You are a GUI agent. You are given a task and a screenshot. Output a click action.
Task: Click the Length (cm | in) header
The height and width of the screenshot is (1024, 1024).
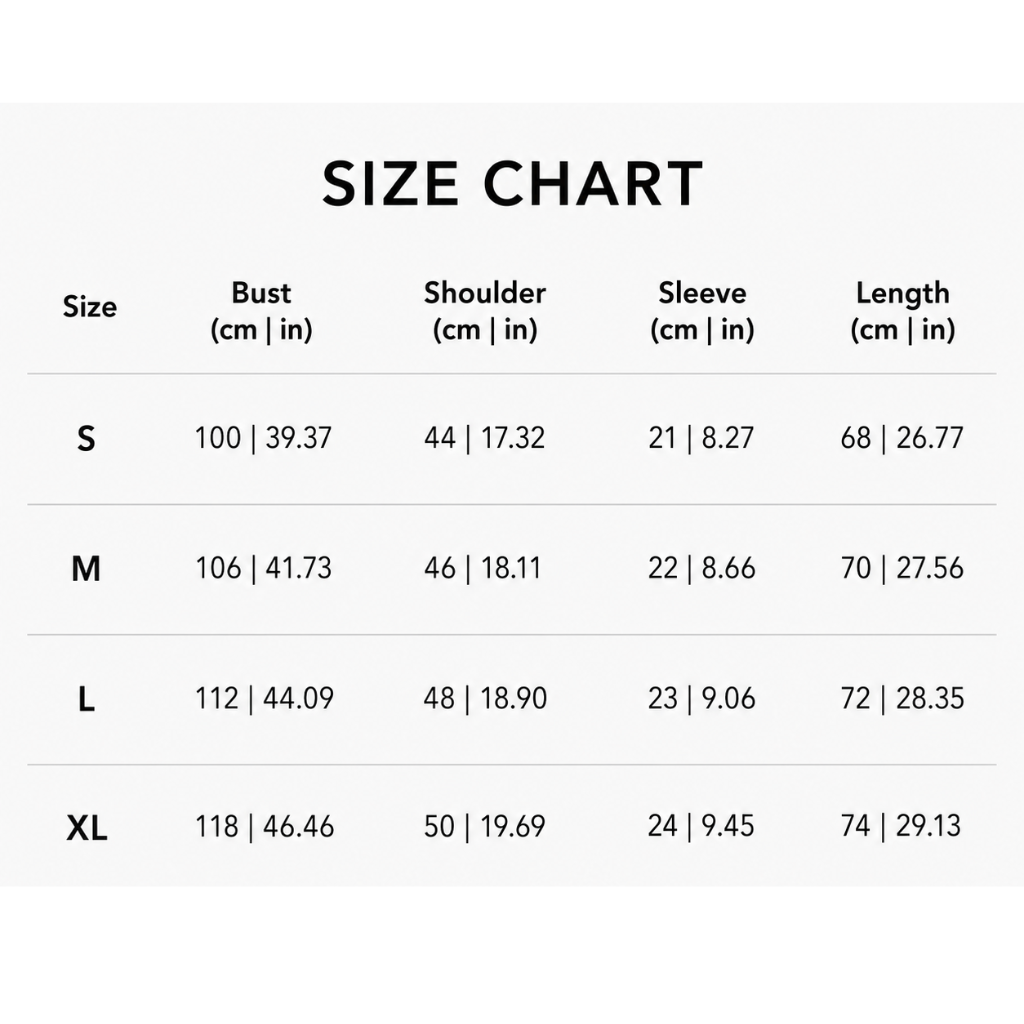(x=903, y=311)
